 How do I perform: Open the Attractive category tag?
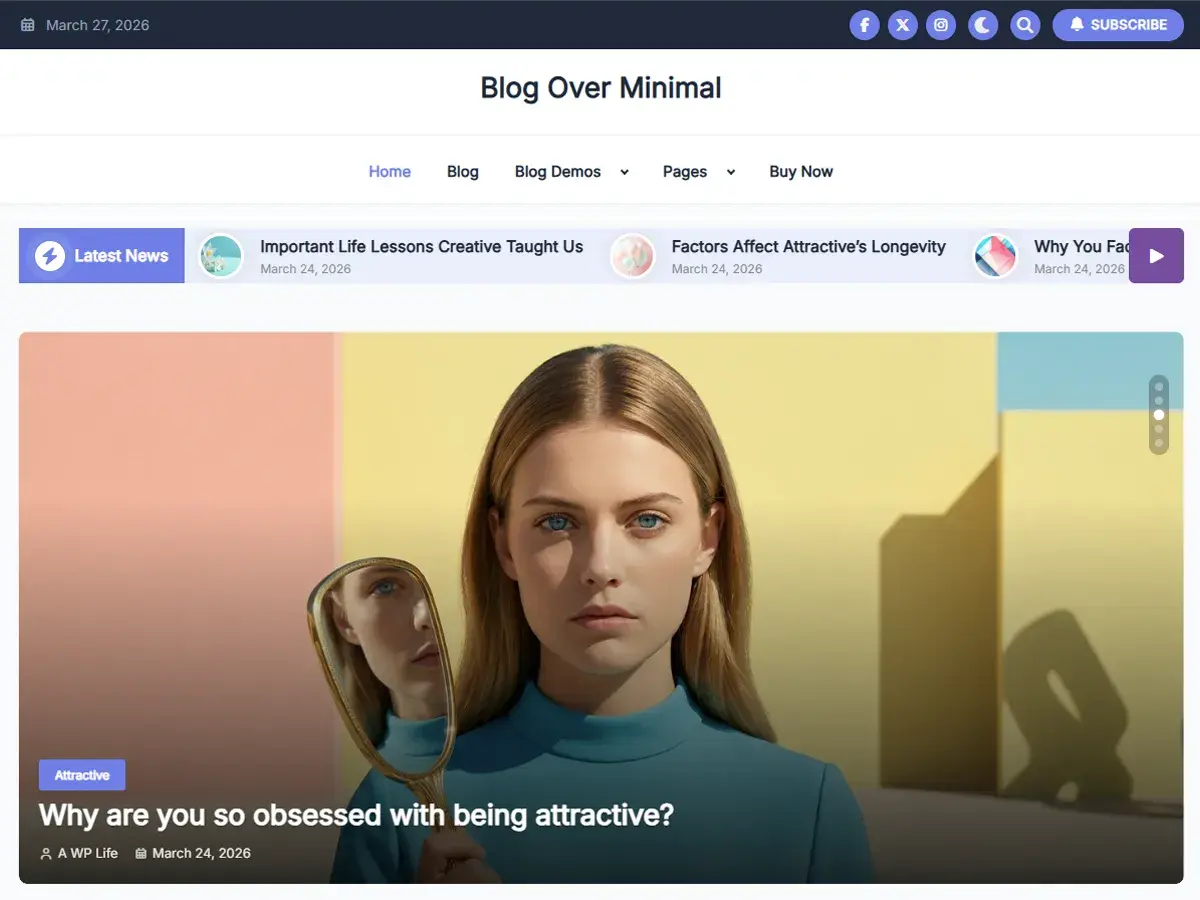tap(82, 775)
